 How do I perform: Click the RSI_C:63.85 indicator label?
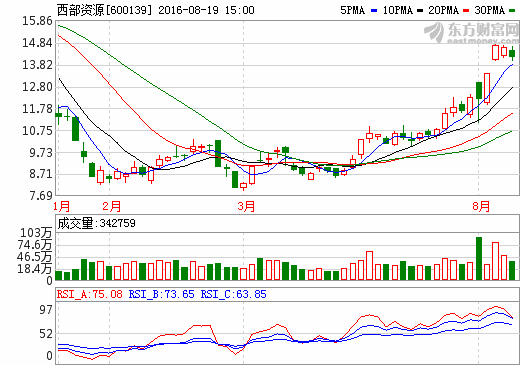[233, 294]
